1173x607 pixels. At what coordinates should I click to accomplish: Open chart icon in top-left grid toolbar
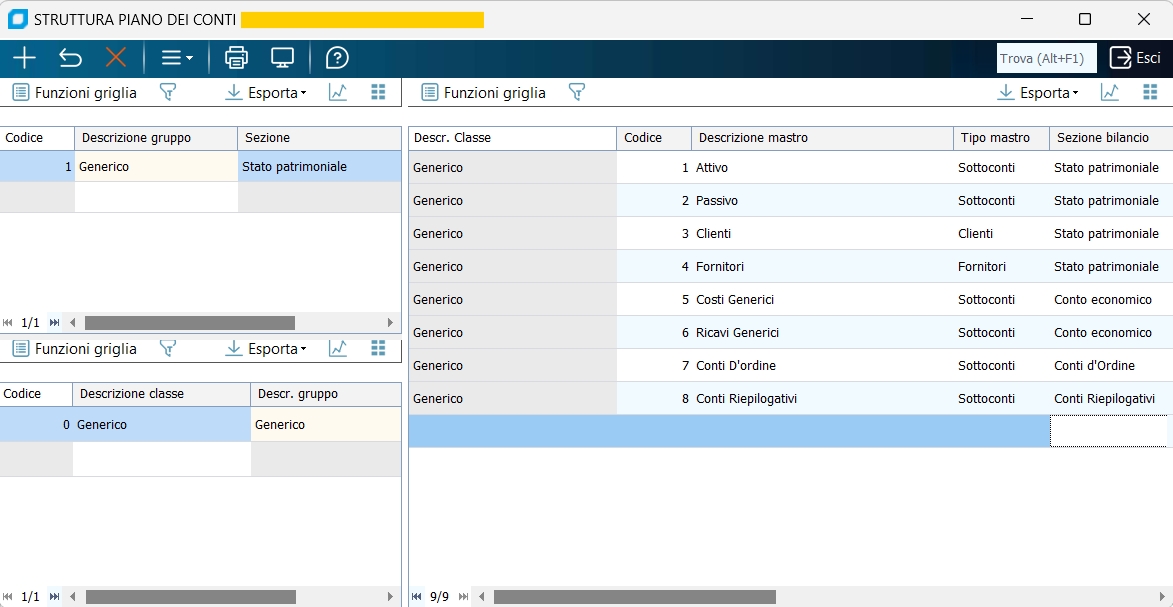338,92
